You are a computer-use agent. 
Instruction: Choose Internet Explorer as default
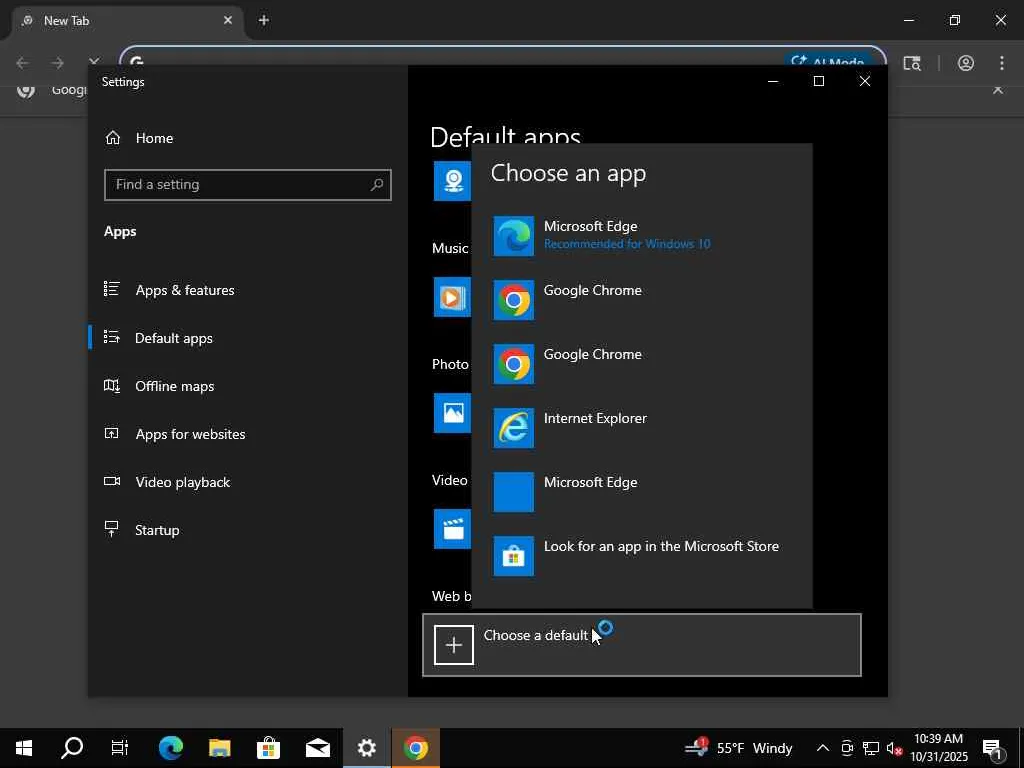pyautogui.click(x=642, y=428)
